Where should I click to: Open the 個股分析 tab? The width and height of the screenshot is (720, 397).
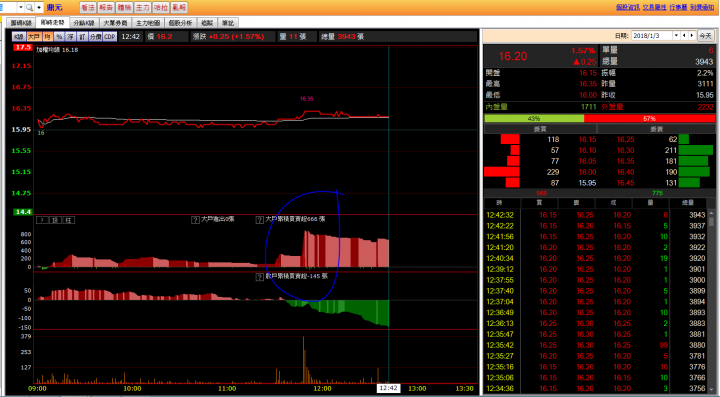coord(180,23)
